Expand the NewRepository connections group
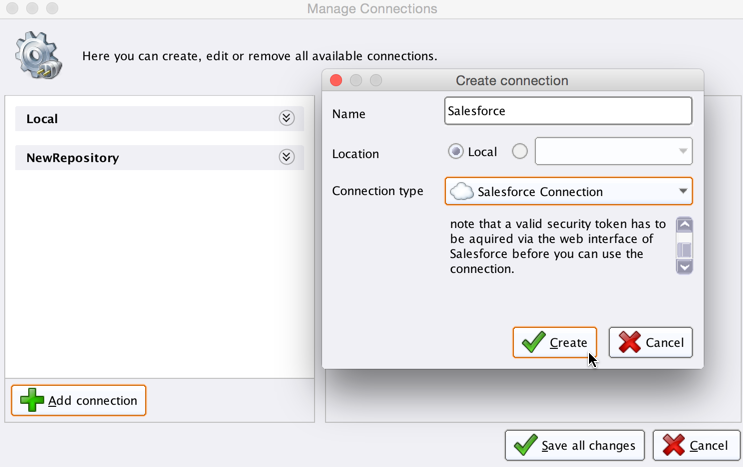The width and height of the screenshot is (743, 467). coord(286,157)
